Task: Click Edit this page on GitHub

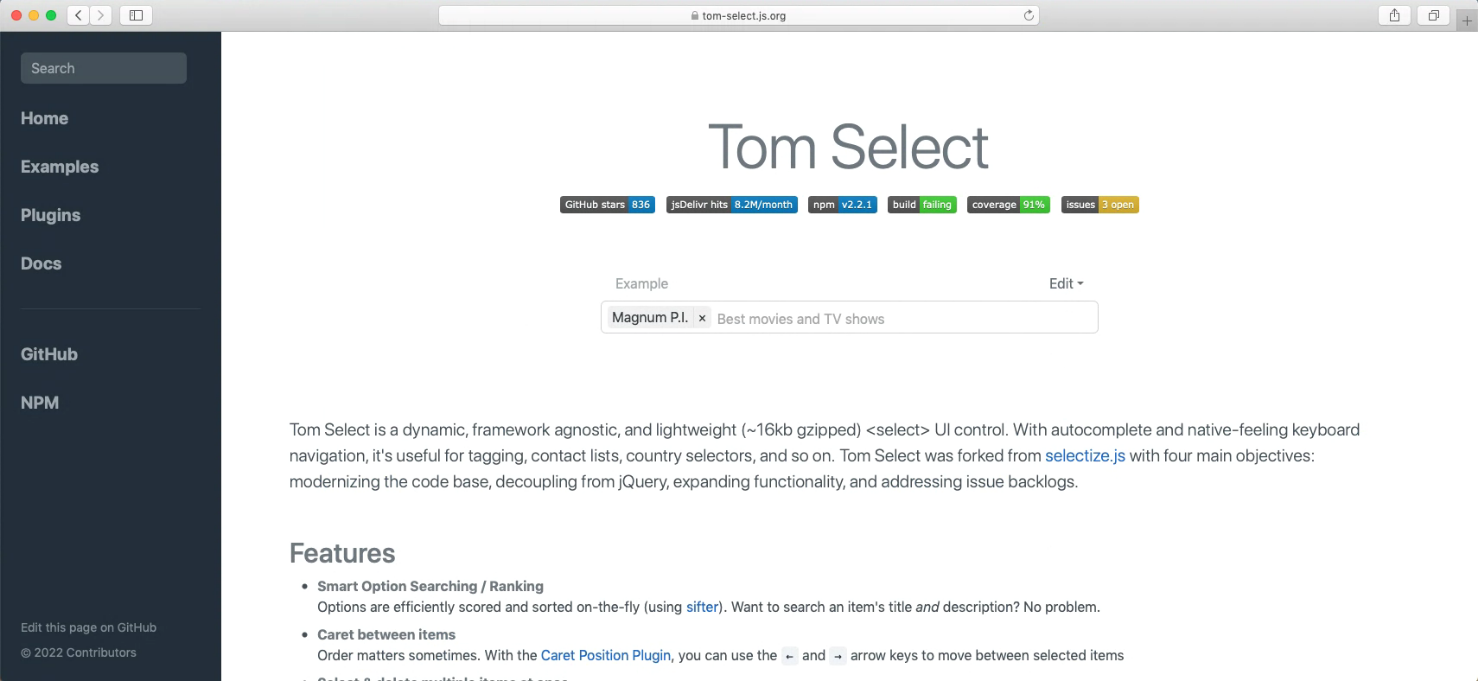Action: pos(88,627)
